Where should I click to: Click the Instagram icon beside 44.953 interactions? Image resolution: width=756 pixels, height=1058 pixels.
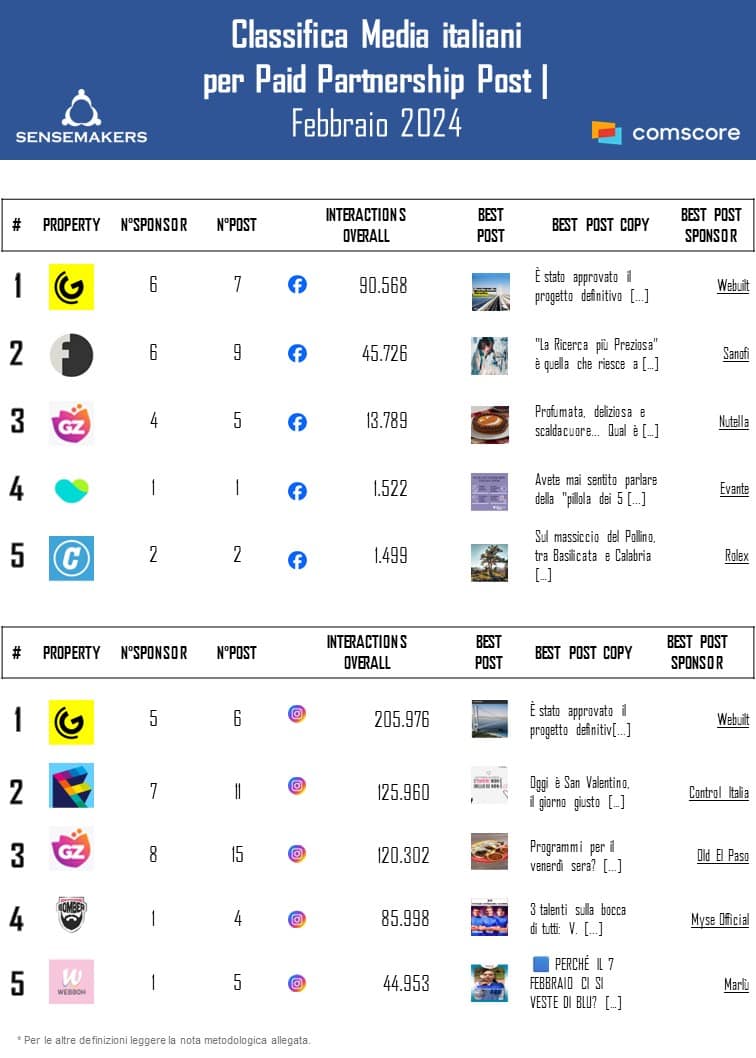[297, 983]
